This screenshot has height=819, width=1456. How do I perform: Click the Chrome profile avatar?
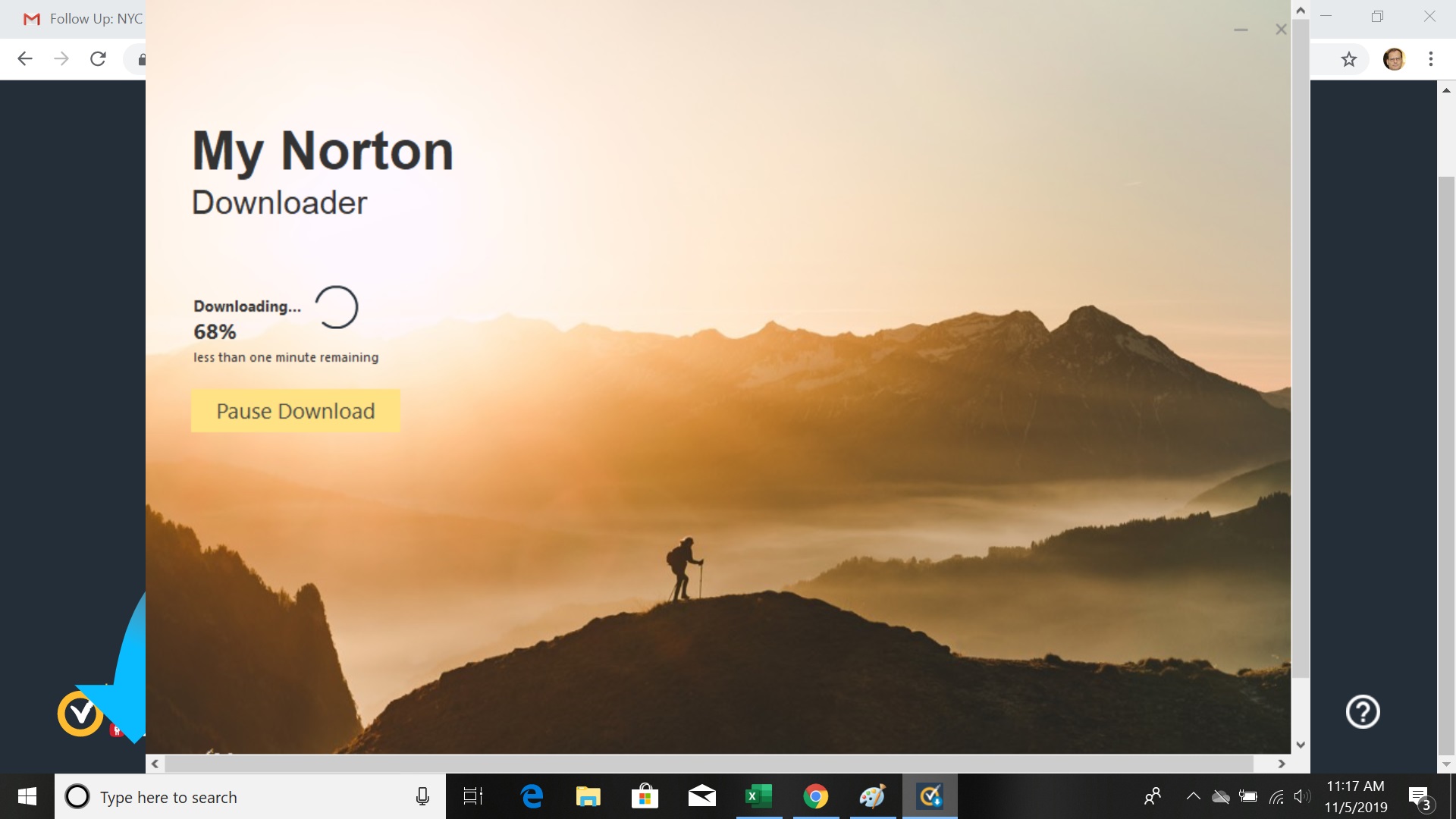pos(1393,59)
